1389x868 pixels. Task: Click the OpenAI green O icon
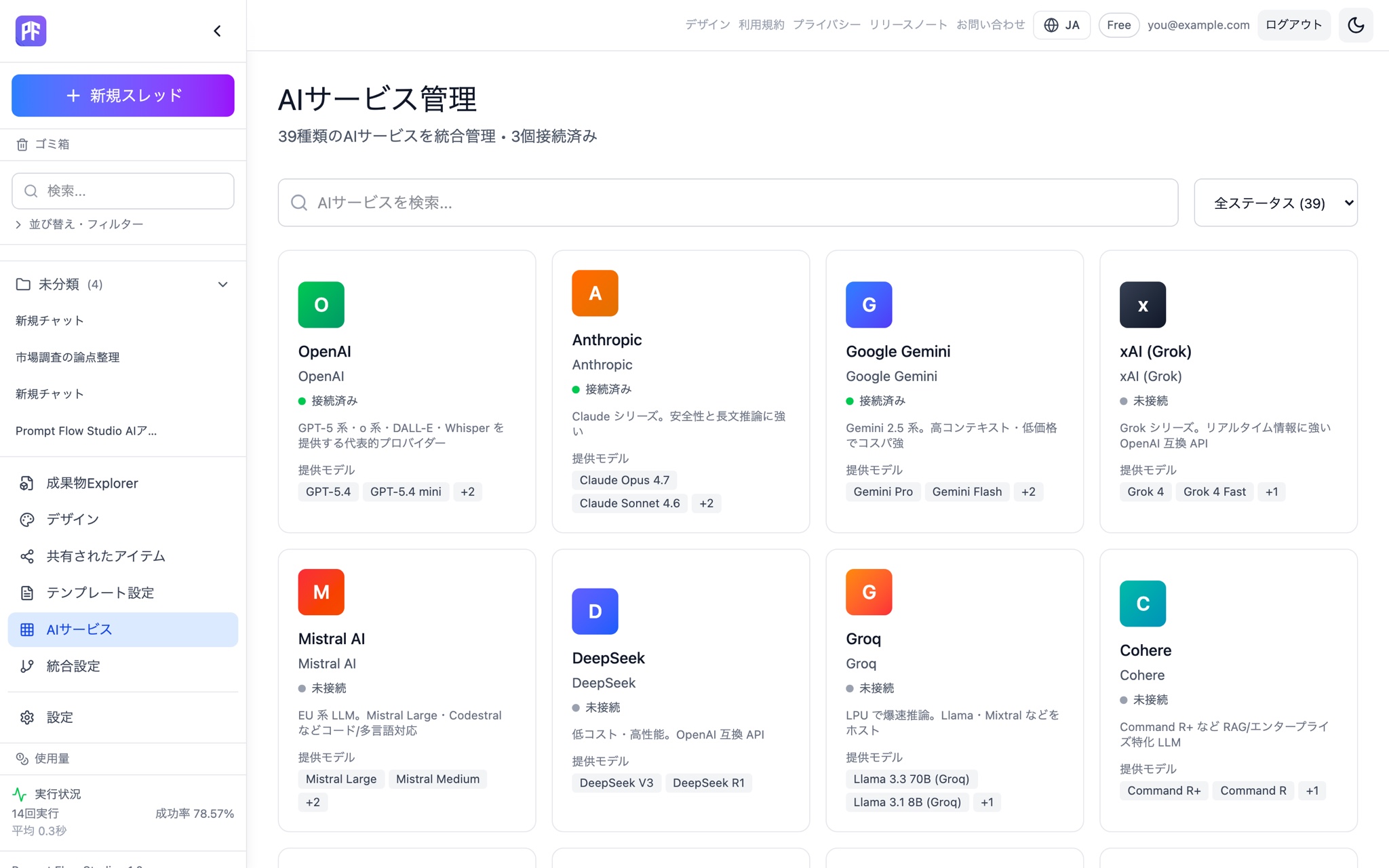[x=321, y=304]
